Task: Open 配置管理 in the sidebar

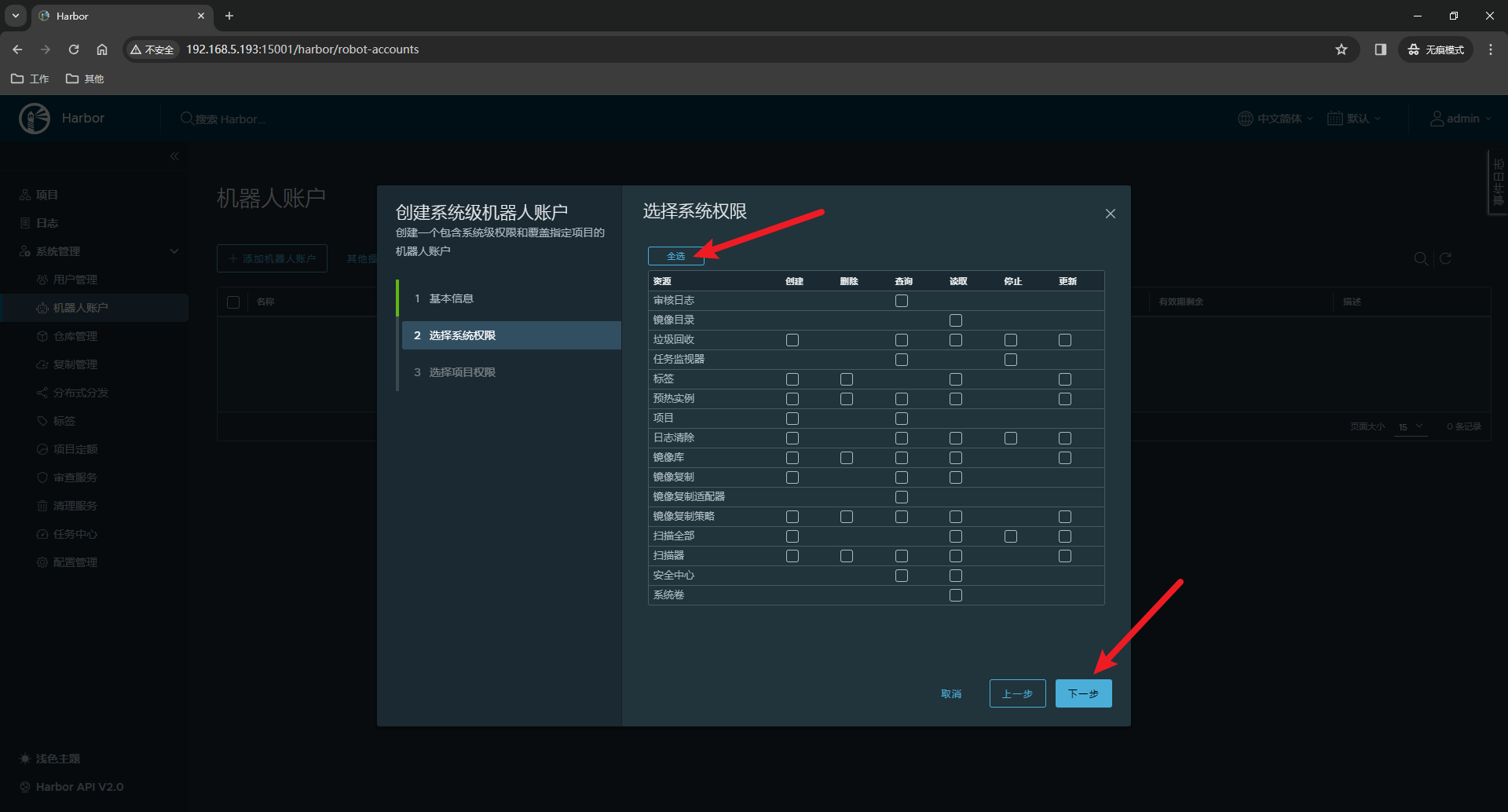Action: click(x=75, y=562)
